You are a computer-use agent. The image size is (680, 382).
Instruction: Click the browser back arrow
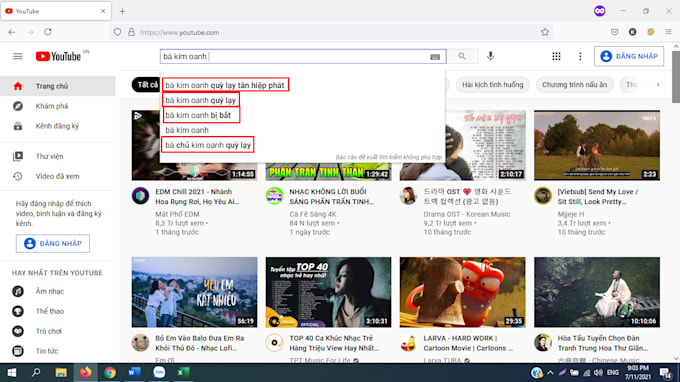[x=12, y=32]
